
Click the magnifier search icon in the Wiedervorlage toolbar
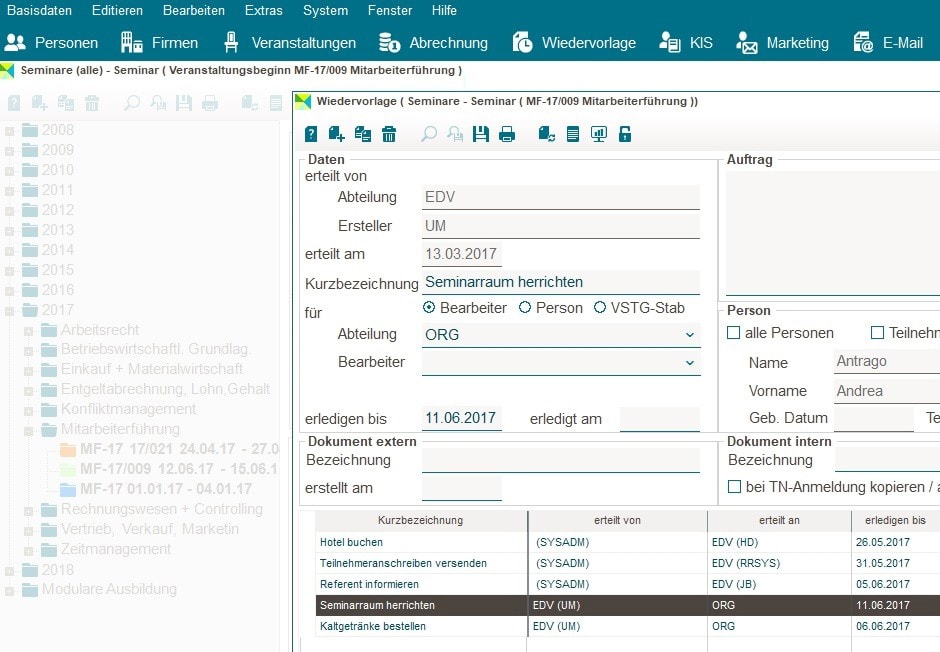point(429,134)
